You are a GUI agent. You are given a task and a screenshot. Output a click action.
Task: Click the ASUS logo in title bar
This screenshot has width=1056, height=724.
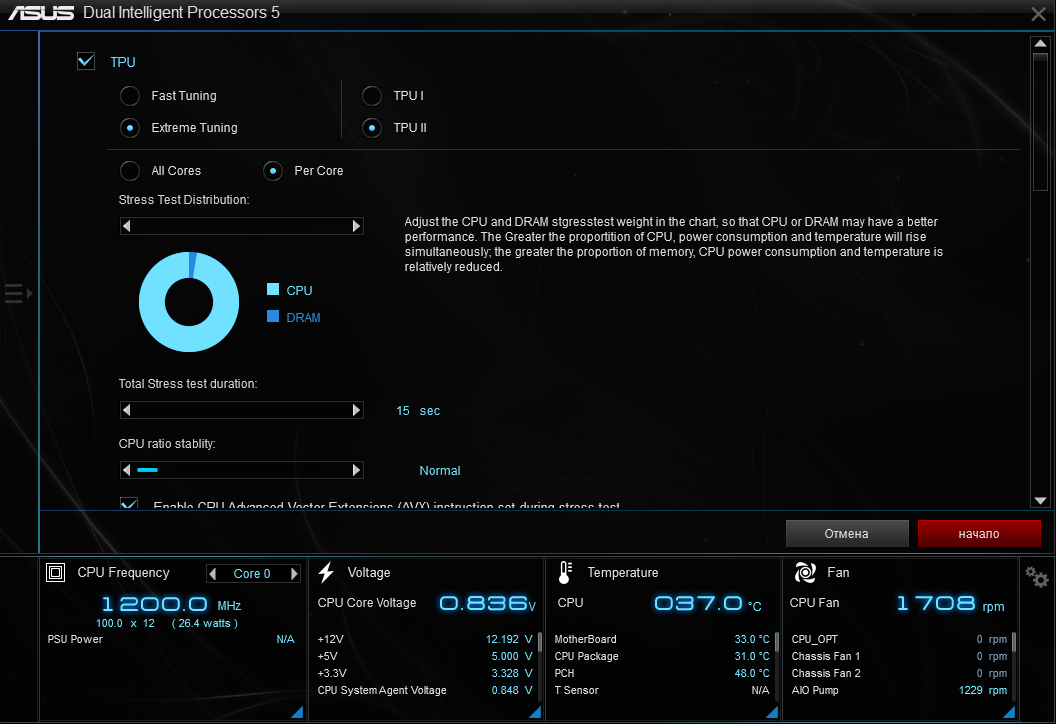coord(42,13)
